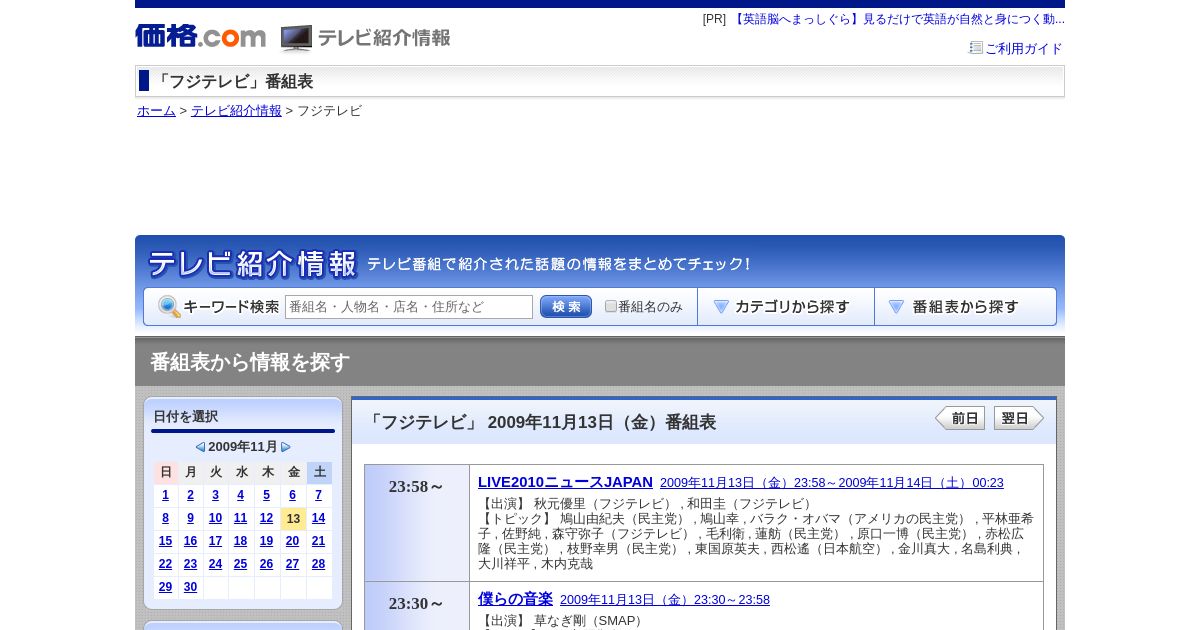The height and width of the screenshot is (630, 1200).
Task: Open LIVE2010ニュースJAPAN program link
Action: (x=565, y=482)
